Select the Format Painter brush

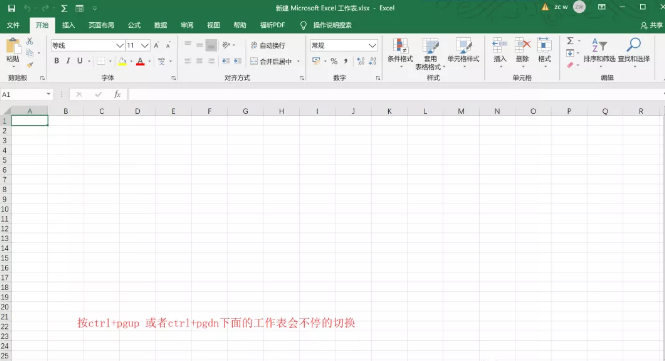coord(30,64)
